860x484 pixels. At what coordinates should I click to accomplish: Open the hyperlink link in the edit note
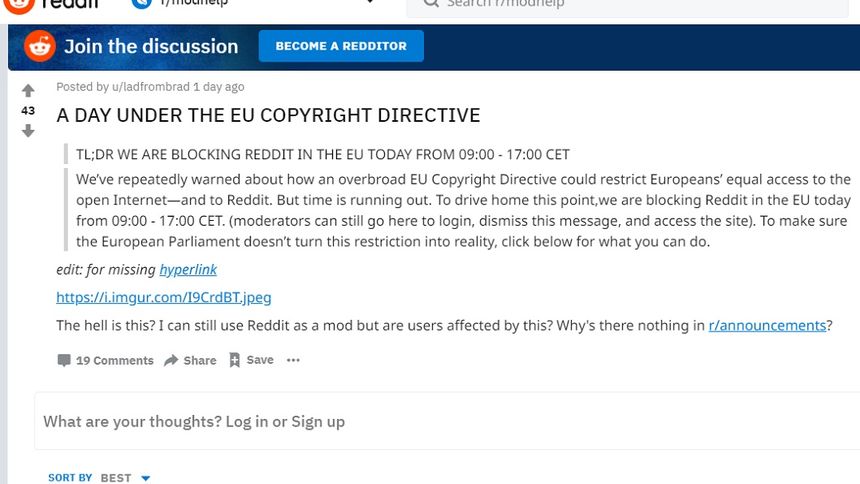click(188, 269)
